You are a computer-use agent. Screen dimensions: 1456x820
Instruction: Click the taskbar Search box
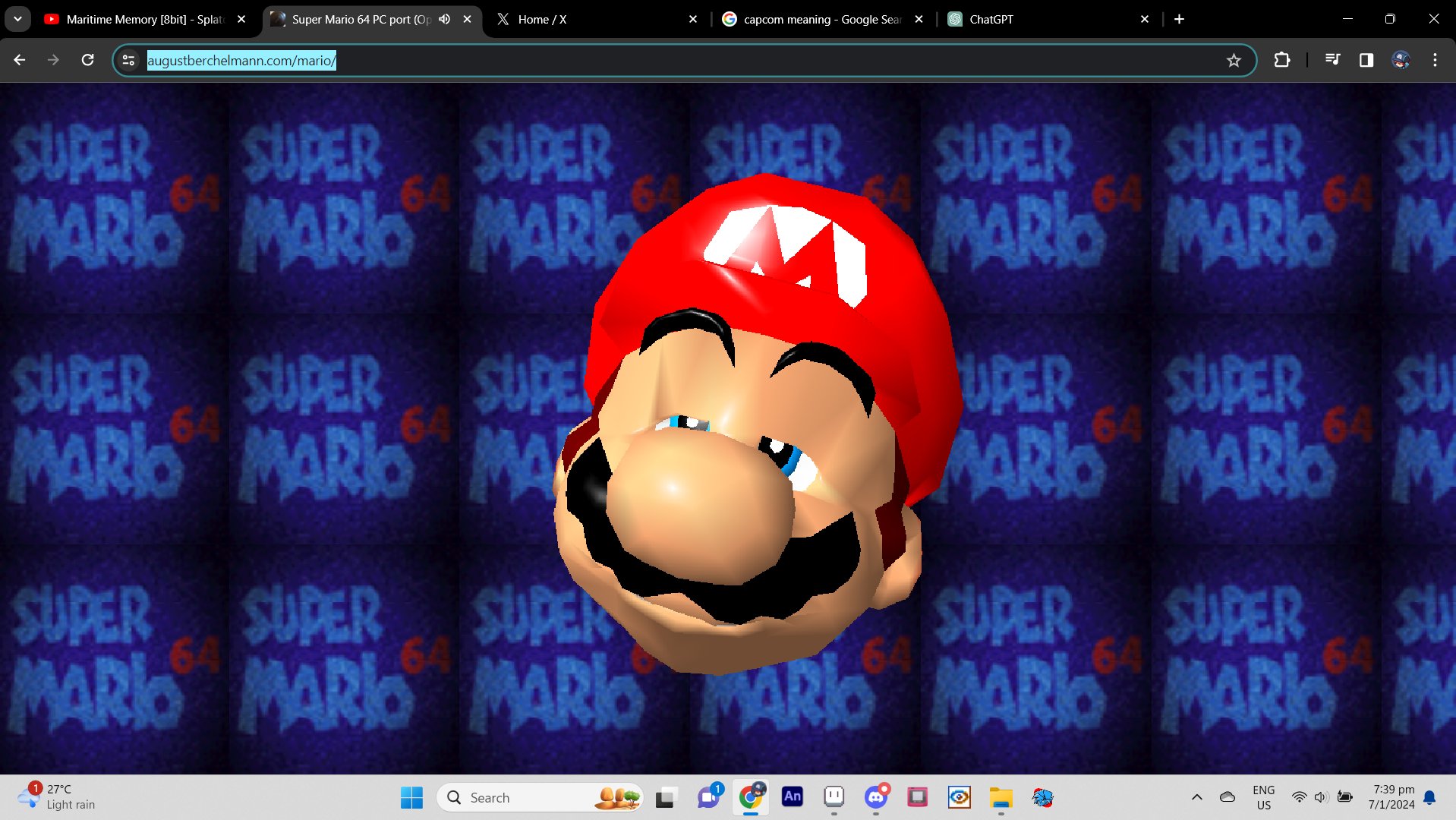click(x=540, y=797)
